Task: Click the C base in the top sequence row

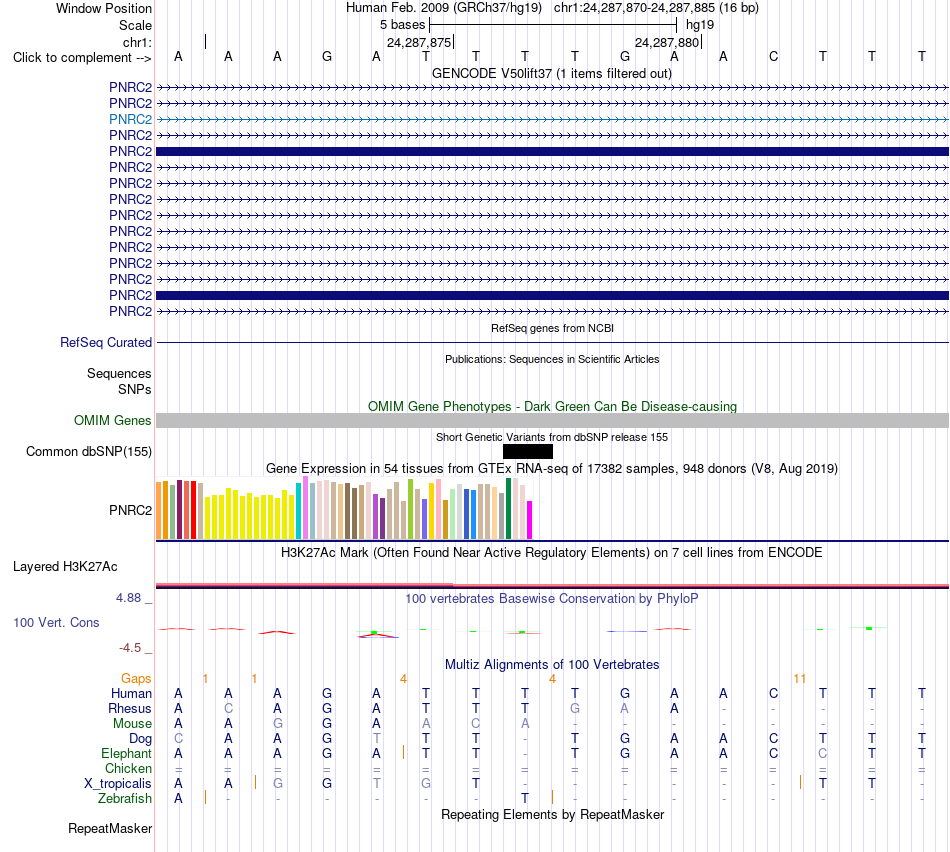Action: click(x=773, y=56)
